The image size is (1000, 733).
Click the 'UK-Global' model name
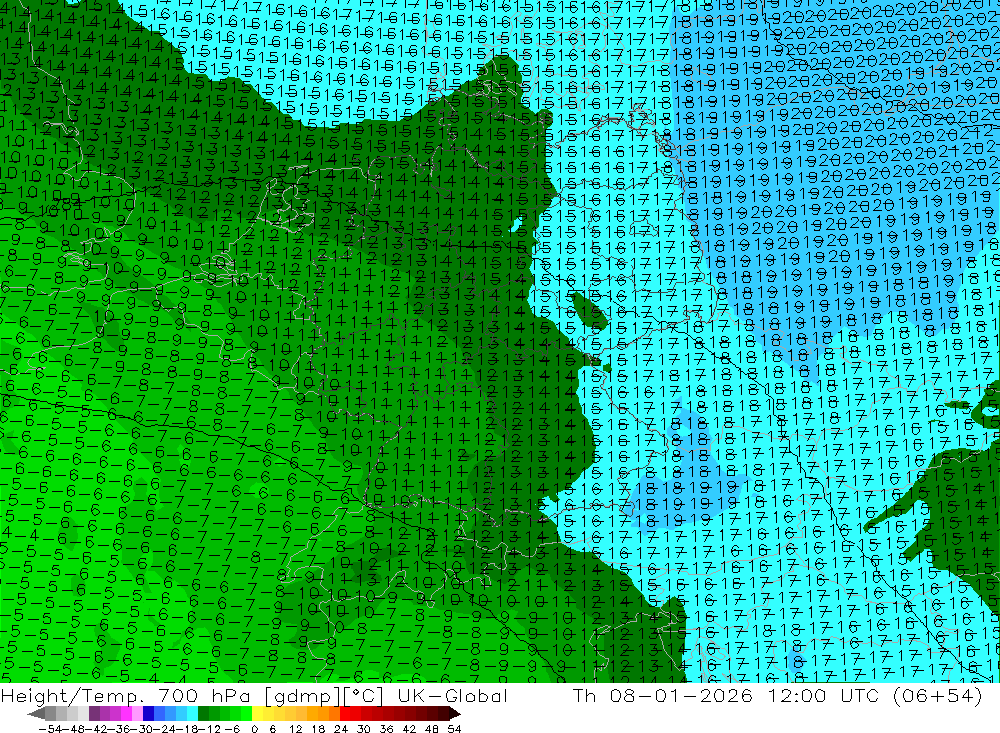click(452, 696)
